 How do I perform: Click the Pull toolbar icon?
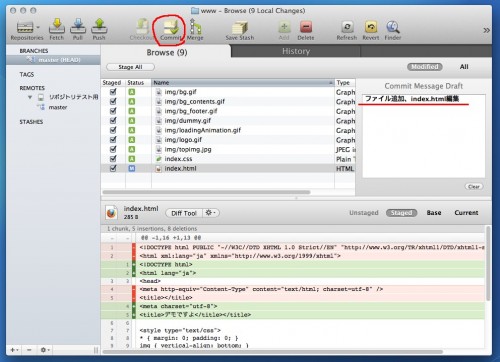pos(78,26)
